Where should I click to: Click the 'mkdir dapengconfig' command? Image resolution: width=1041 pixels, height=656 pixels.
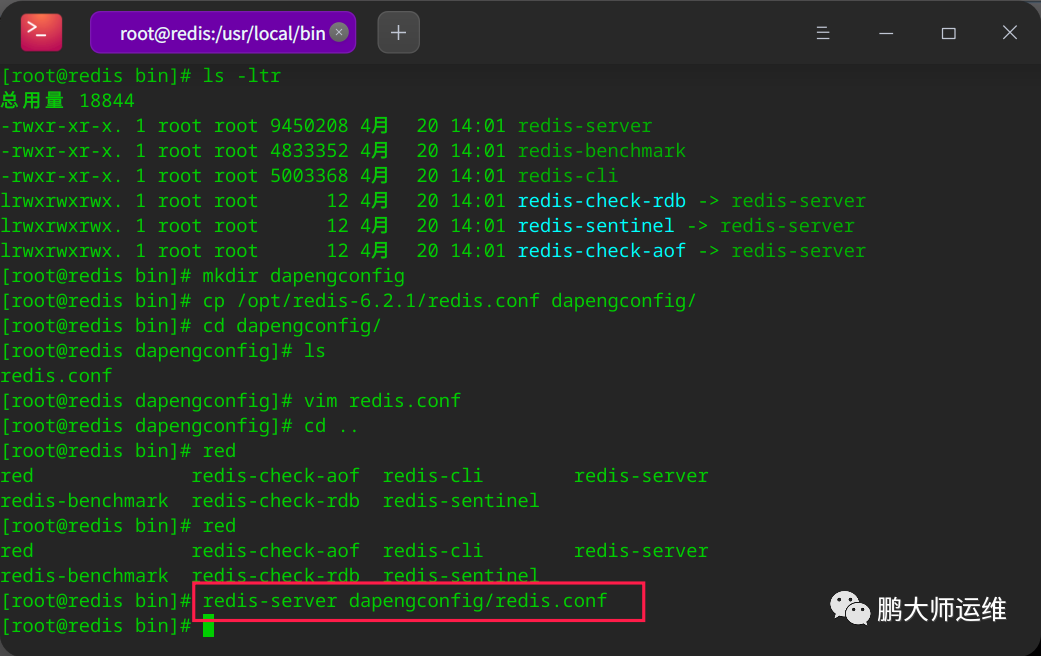pos(303,276)
